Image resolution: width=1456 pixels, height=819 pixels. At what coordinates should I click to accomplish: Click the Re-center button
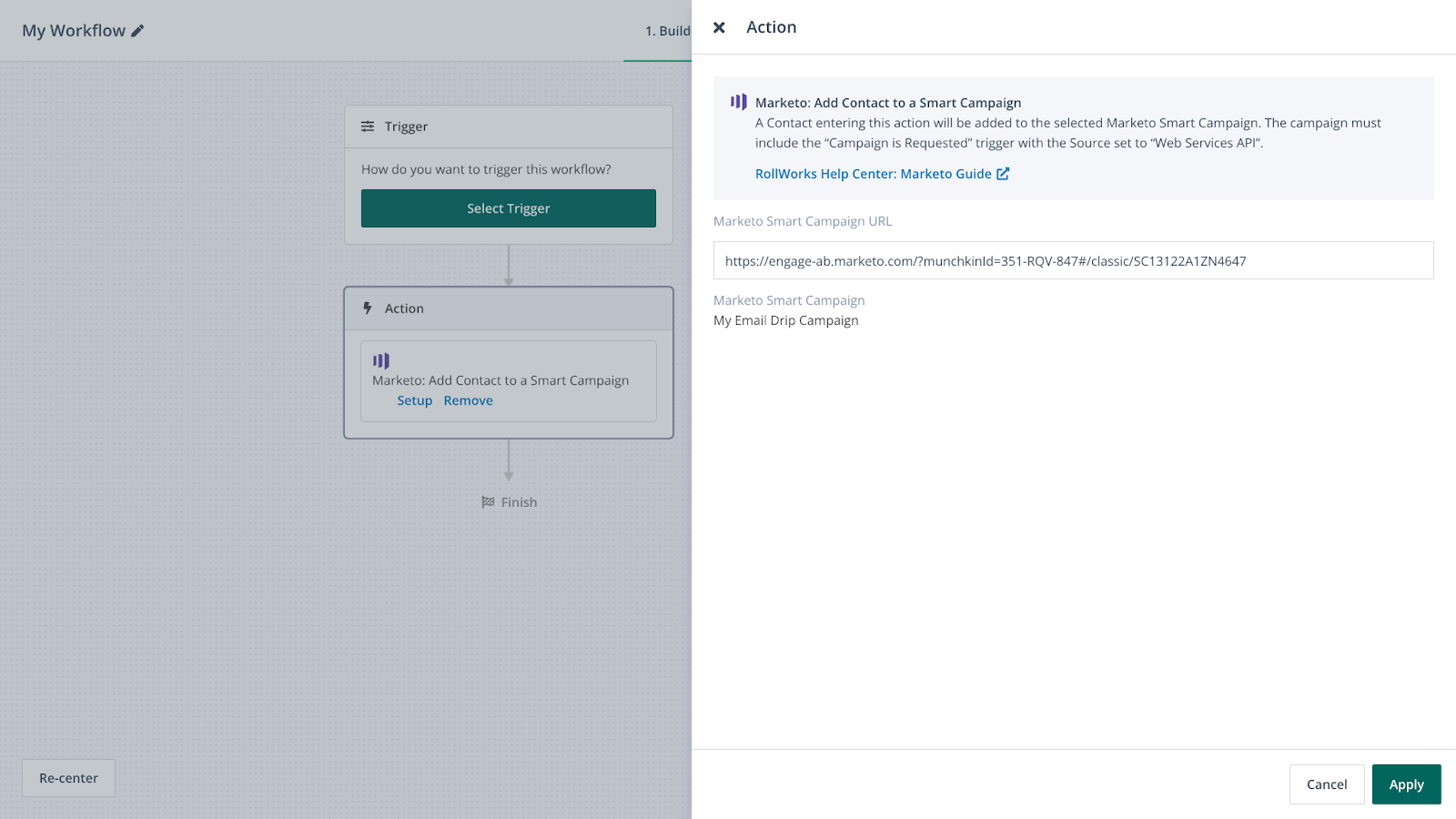68,778
